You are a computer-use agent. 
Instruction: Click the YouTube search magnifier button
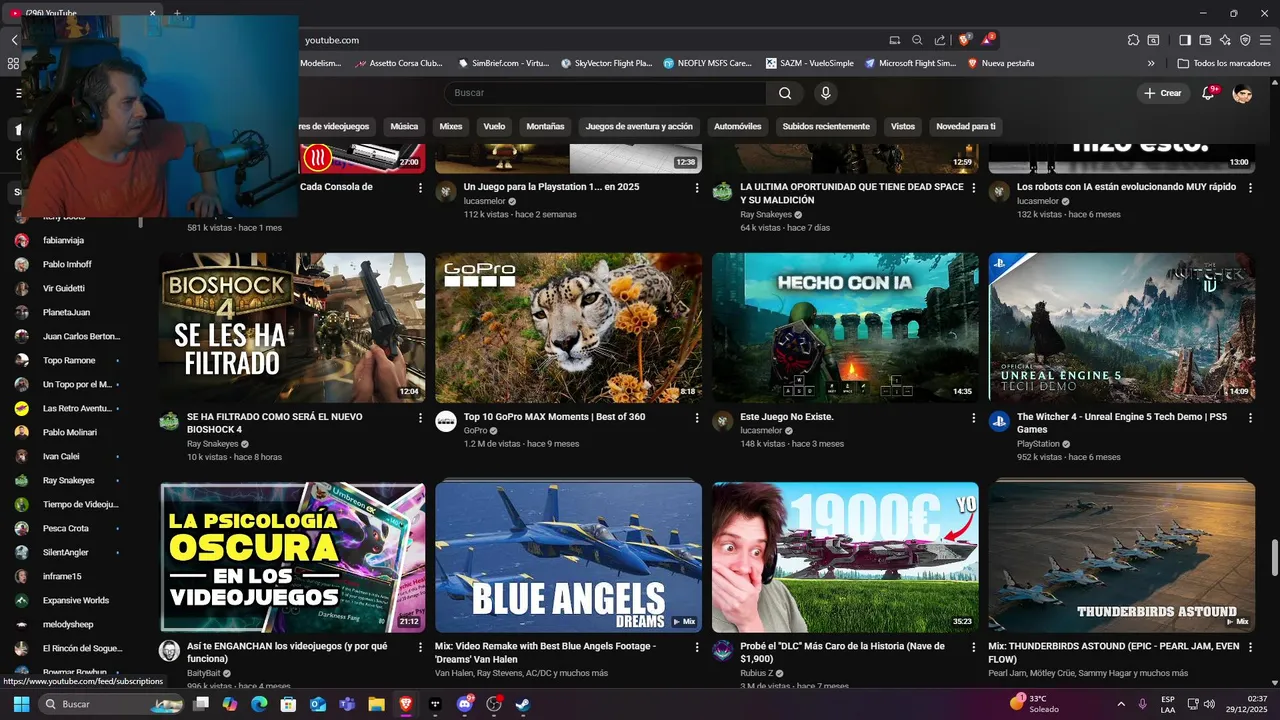[x=785, y=93]
